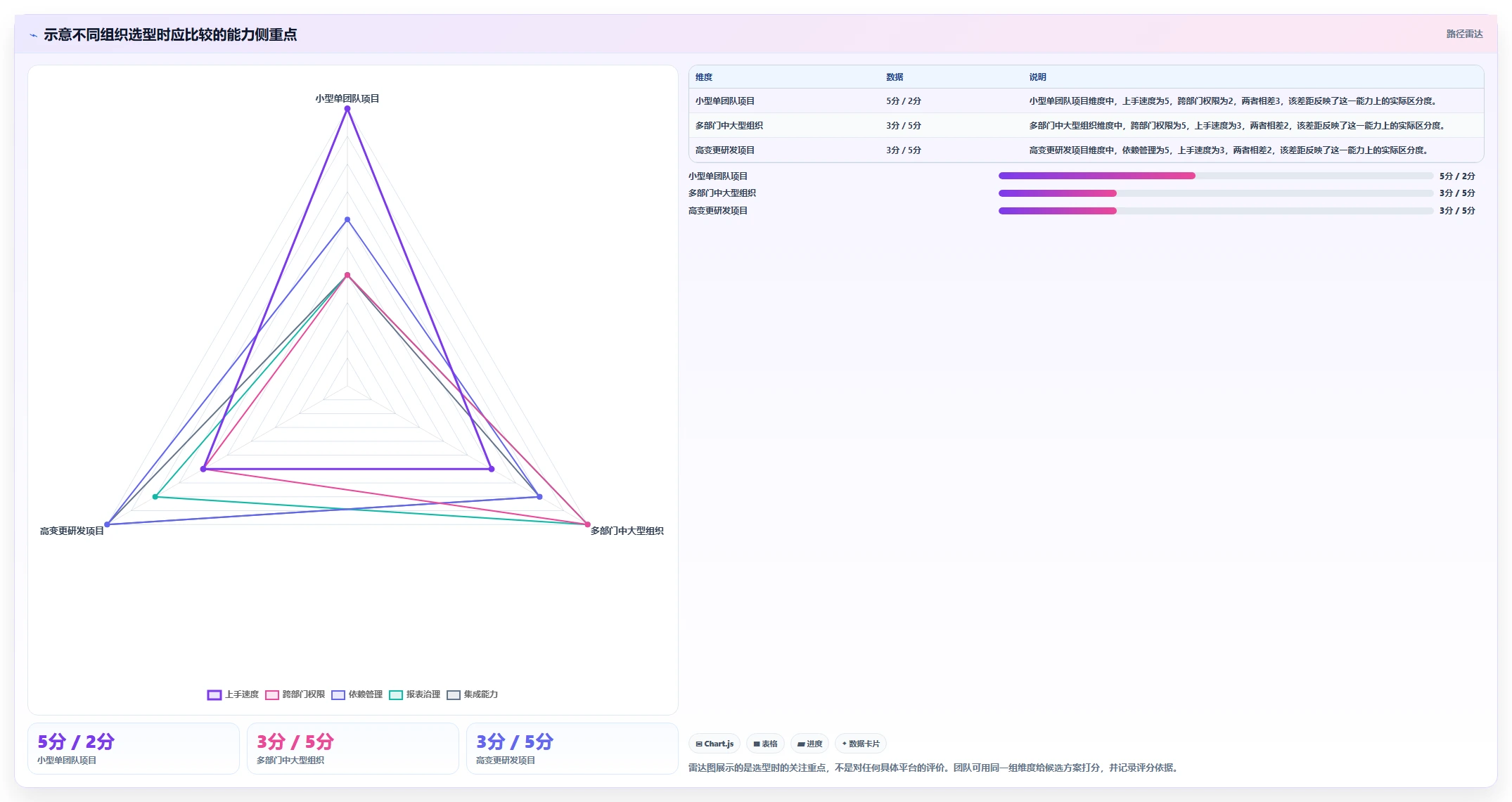Screen dimensions: 1512x802
Task: Toggle the 上手速度 legend series
Action: point(233,694)
